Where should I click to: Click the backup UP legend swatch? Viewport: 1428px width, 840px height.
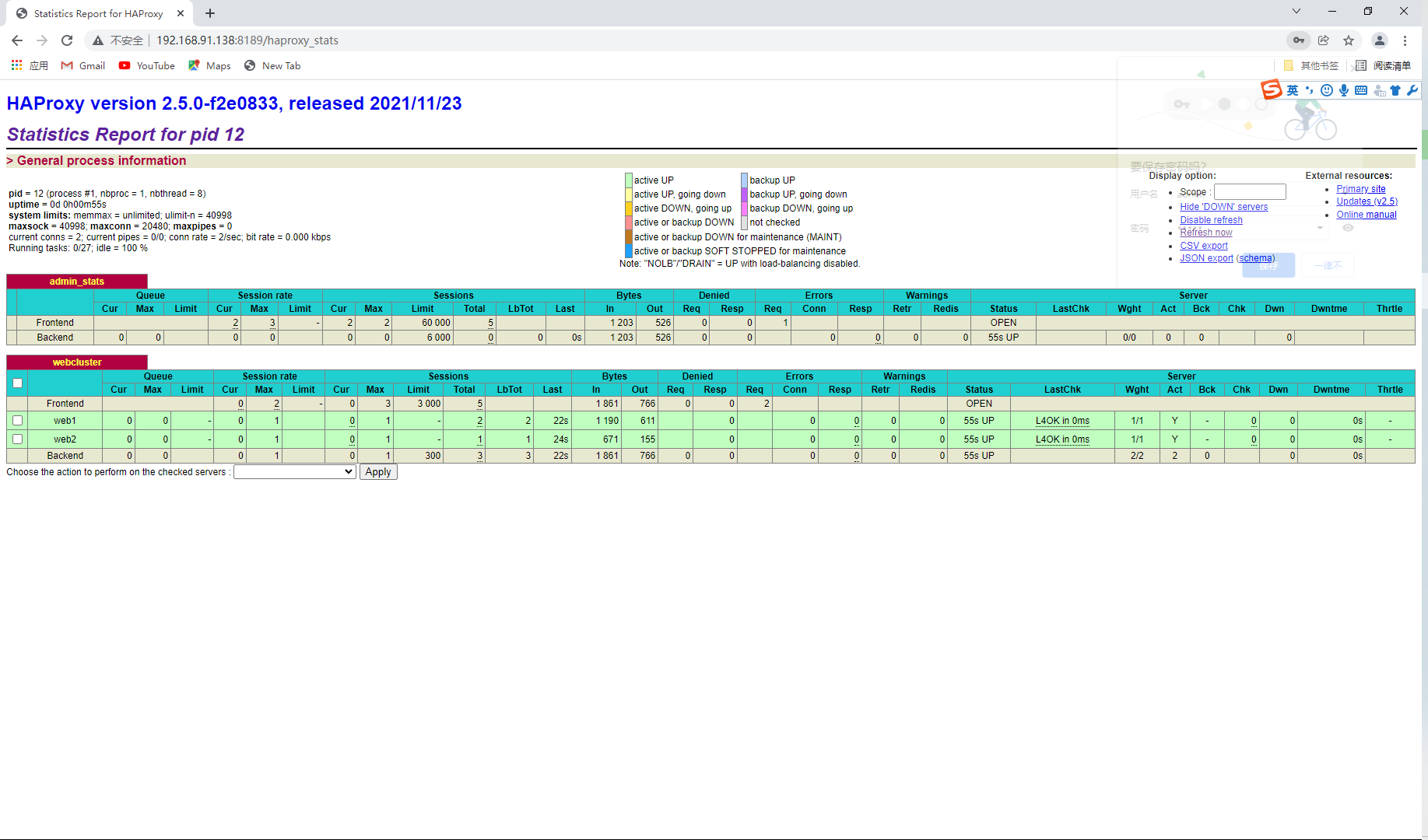pos(744,180)
